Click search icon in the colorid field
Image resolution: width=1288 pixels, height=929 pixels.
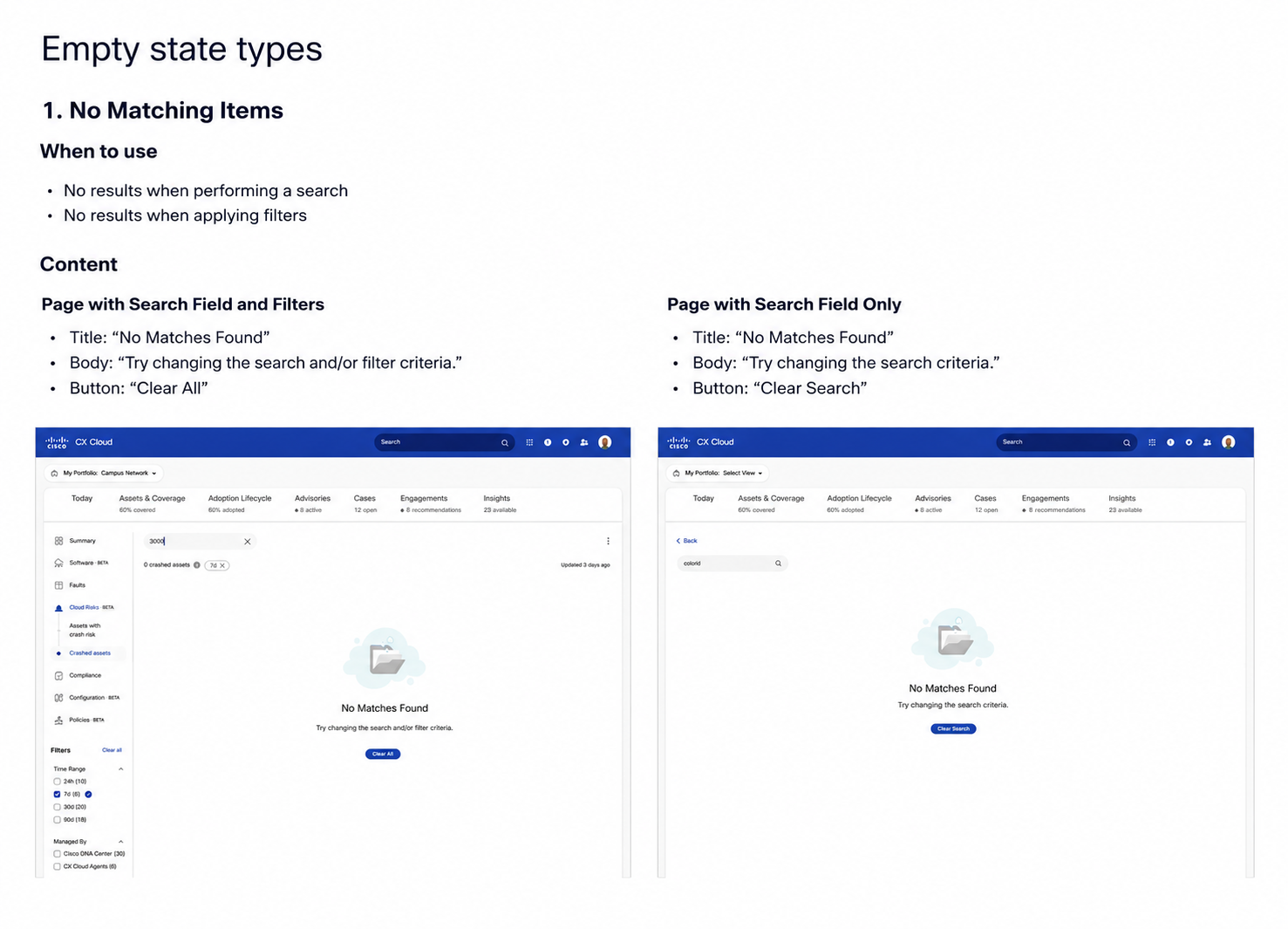tap(779, 564)
